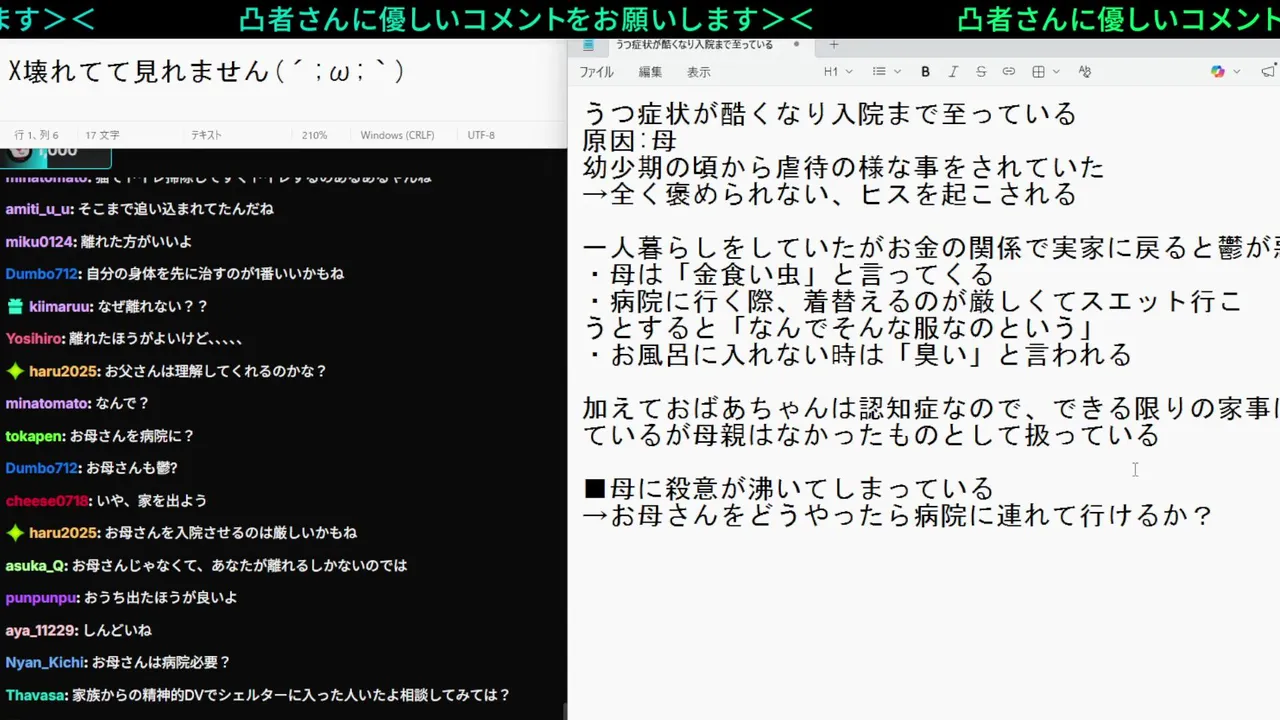Click the username cheese0718 in chat
This screenshot has width=1280, height=720.
click(x=47, y=501)
